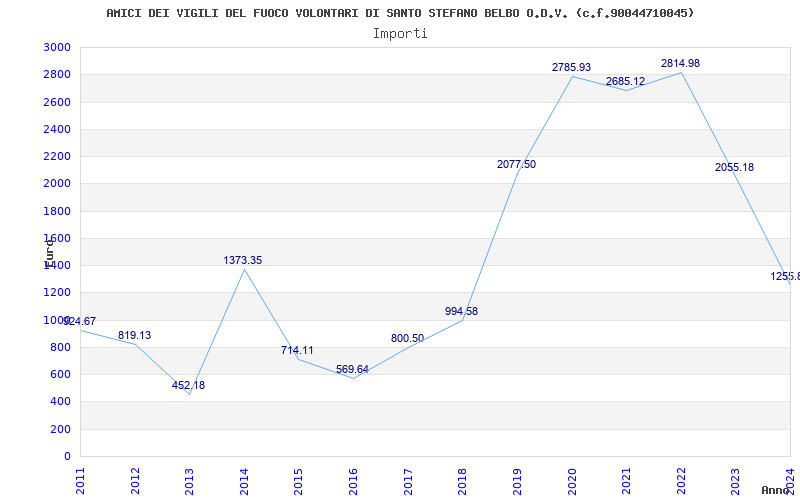This screenshot has height=500, width=800.
Task: Click the y-axis value 600
Action: coord(60,374)
